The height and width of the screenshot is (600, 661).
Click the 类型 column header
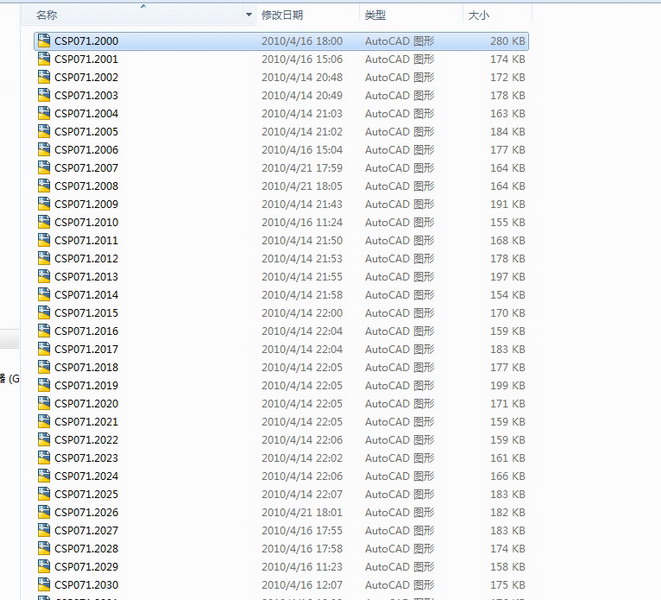click(x=375, y=15)
